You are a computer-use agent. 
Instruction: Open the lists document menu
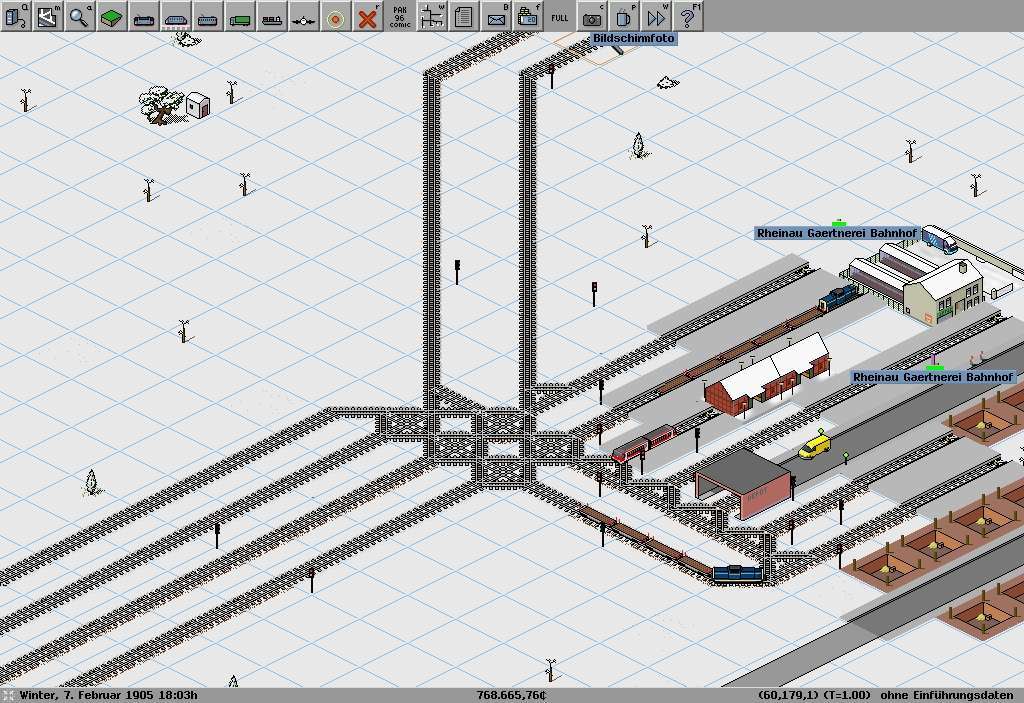pos(463,16)
